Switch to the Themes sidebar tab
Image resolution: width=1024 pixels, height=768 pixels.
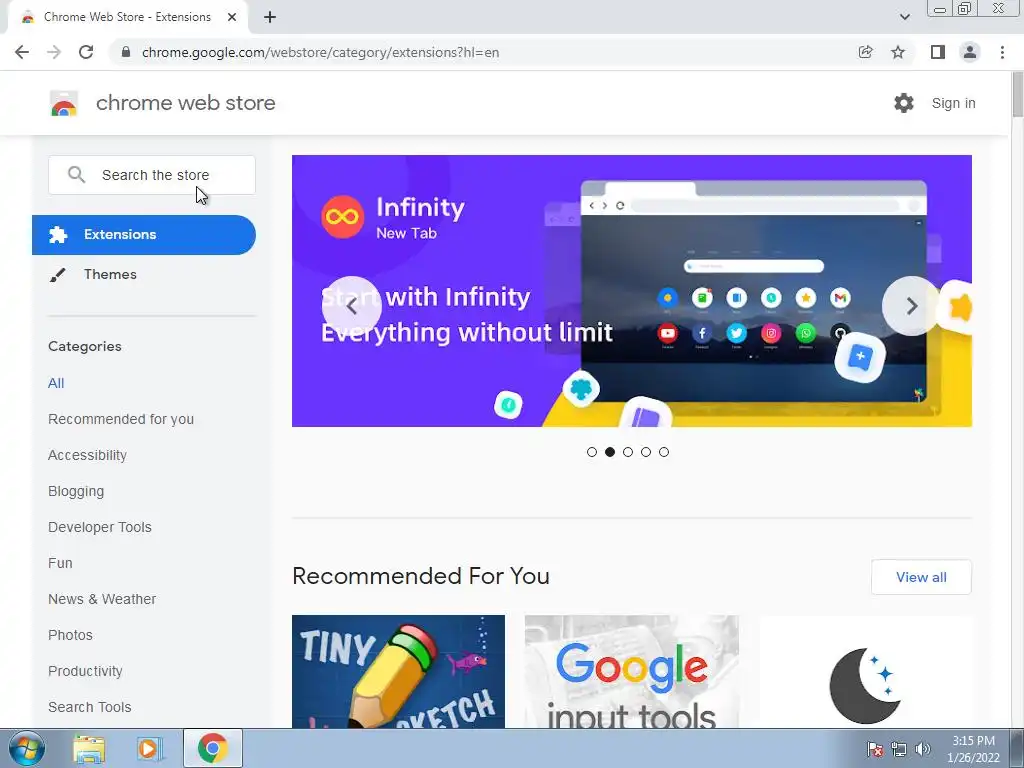pos(110,274)
